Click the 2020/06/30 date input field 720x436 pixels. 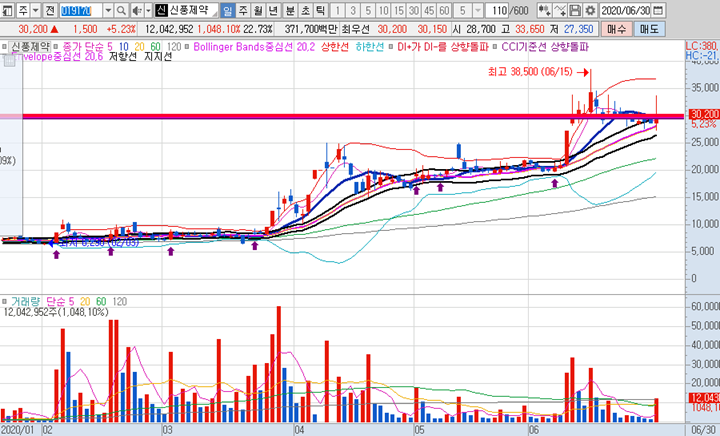[x=625, y=10]
